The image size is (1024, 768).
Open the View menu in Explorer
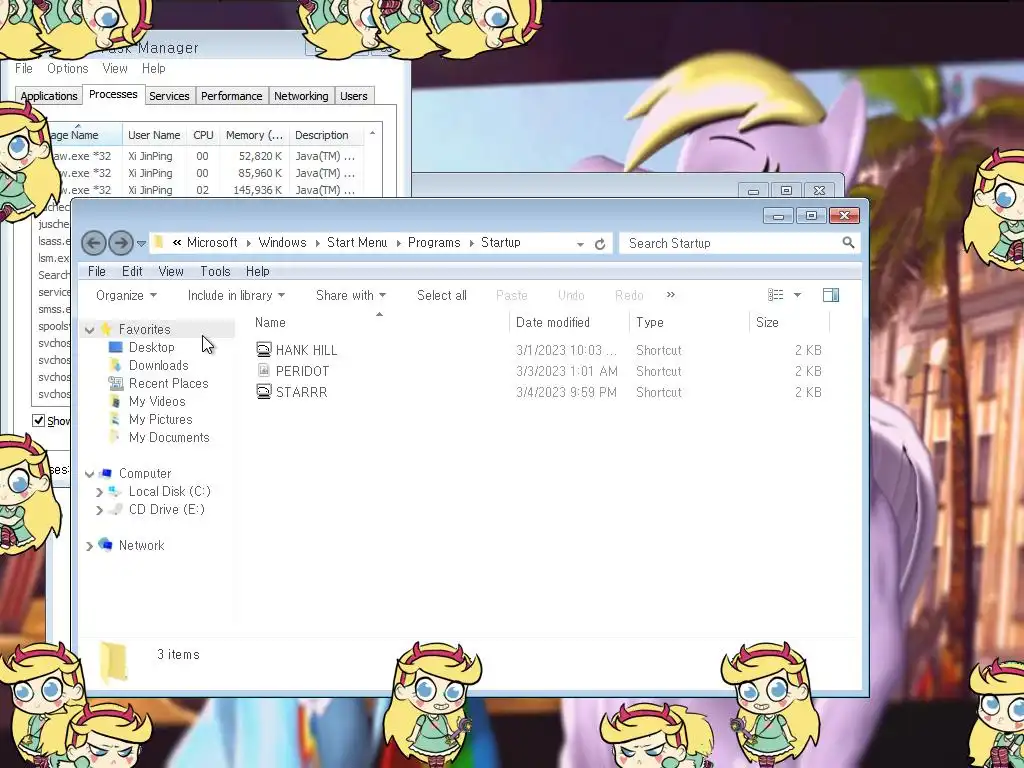170,271
